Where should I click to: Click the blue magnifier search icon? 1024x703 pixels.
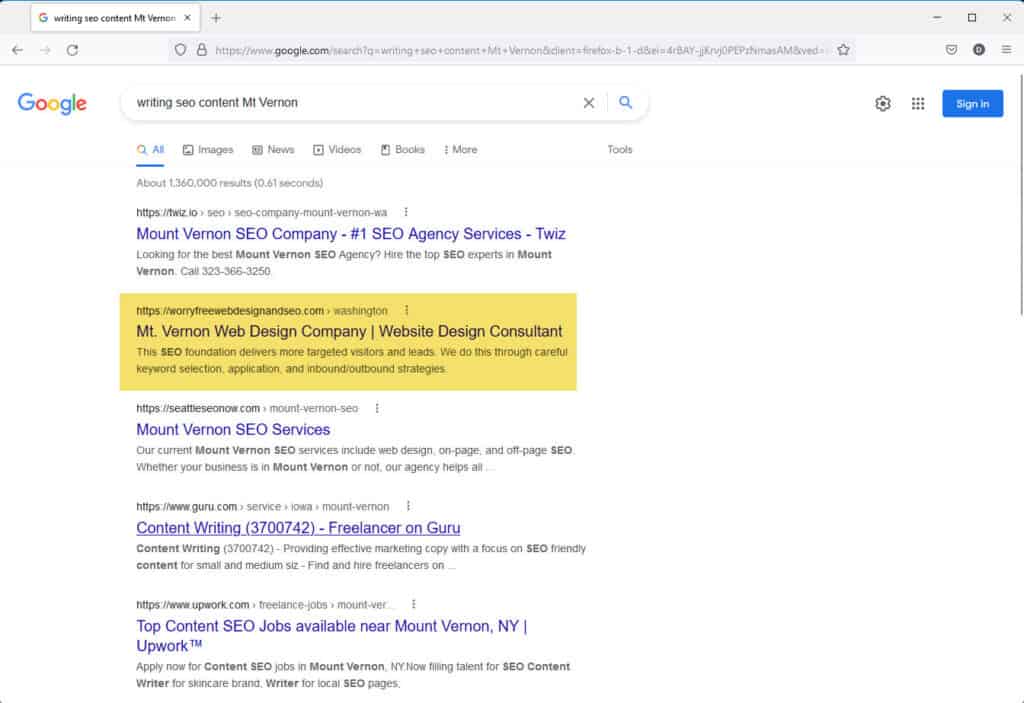click(626, 103)
